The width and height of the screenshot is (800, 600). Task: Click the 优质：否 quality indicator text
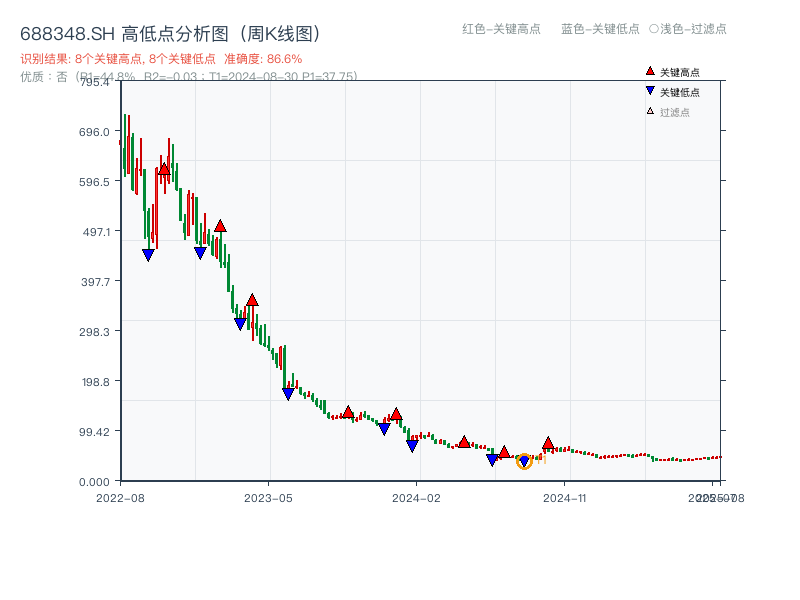pos(37,78)
